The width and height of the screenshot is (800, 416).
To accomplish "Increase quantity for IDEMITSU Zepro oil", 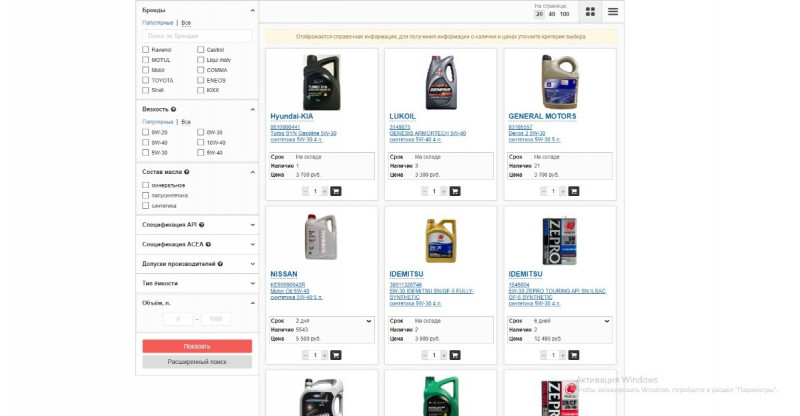I will (x=563, y=355).
